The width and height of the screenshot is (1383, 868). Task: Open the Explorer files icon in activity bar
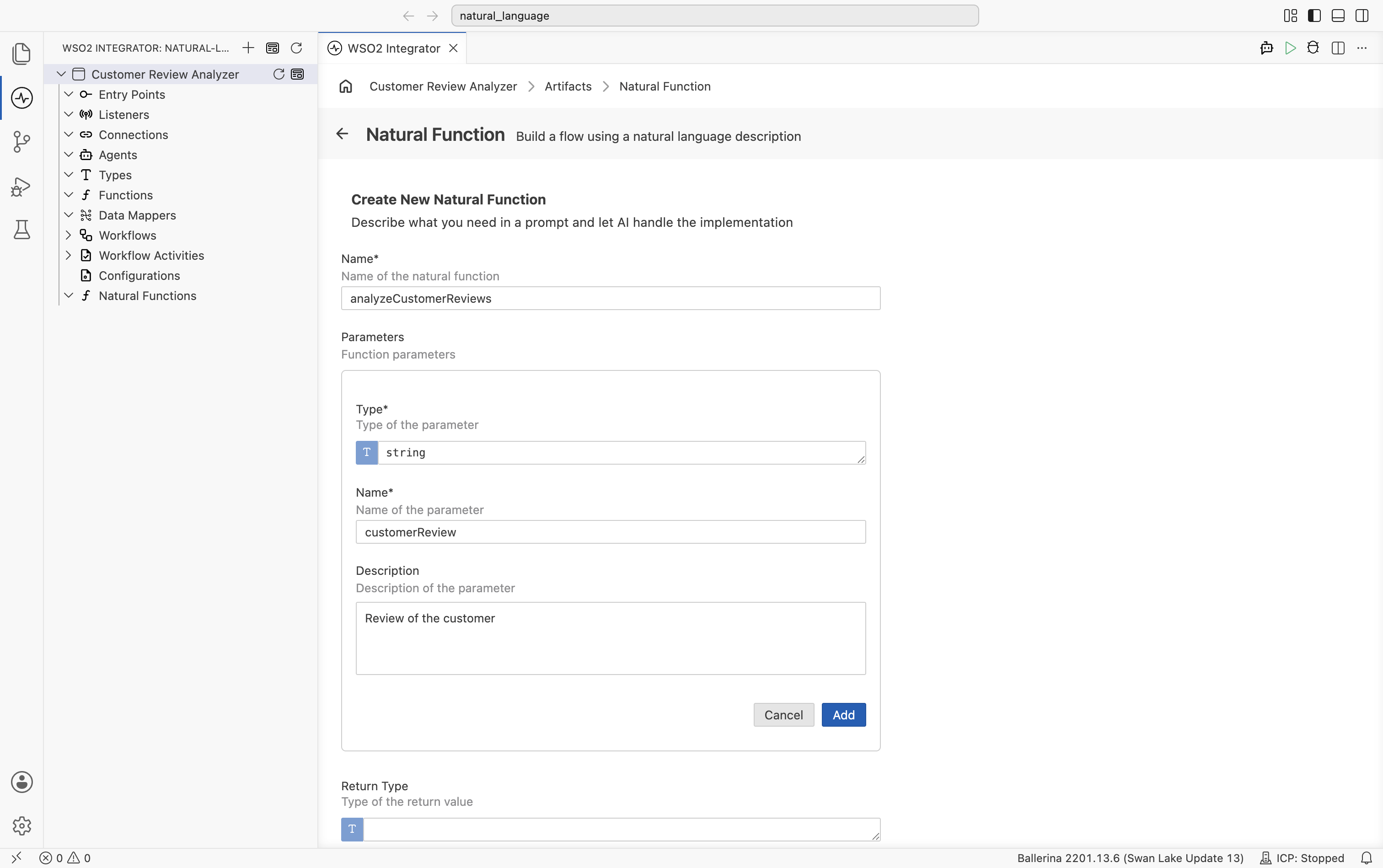[x=22, y=54]
